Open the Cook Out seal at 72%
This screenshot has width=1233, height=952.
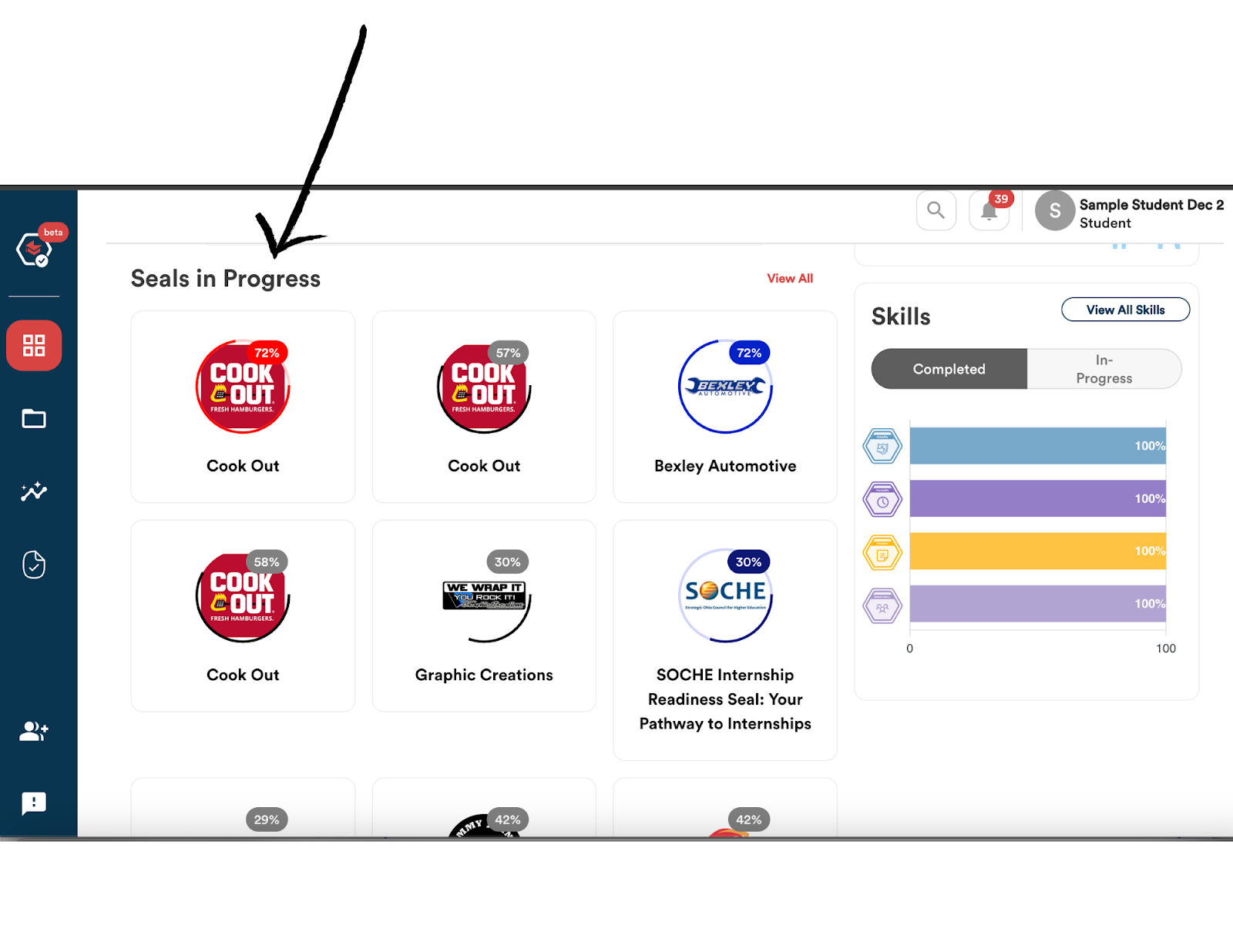click(x=243, y=407)
